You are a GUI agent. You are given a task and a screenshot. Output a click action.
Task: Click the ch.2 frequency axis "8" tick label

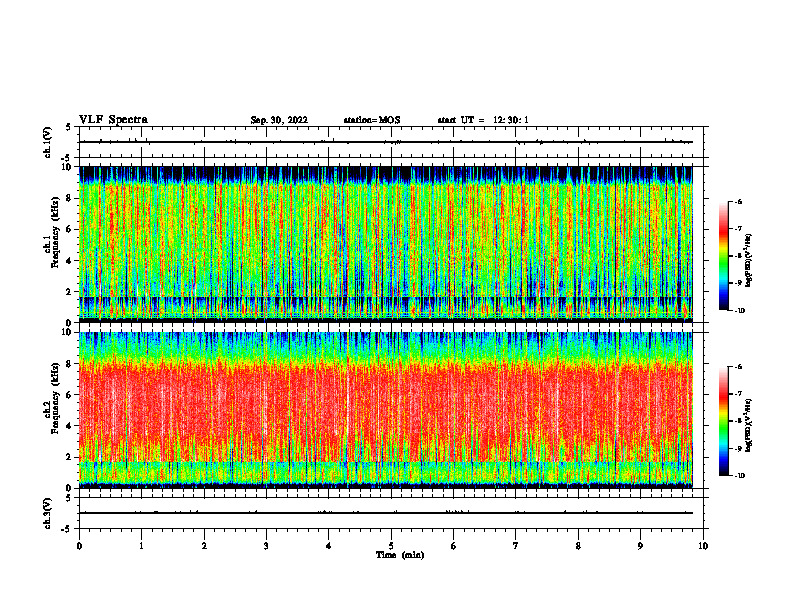(x=69, y=364)
